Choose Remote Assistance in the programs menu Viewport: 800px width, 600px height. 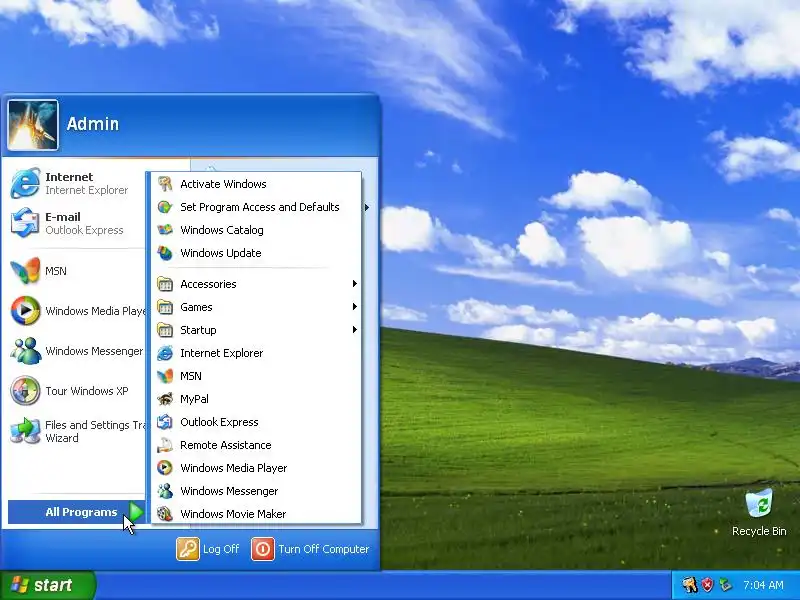point(255,445)
